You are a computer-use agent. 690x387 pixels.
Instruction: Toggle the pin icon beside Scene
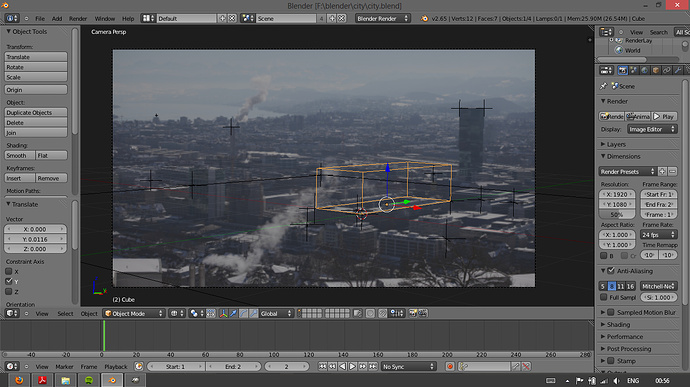click(x=603, y=86)
